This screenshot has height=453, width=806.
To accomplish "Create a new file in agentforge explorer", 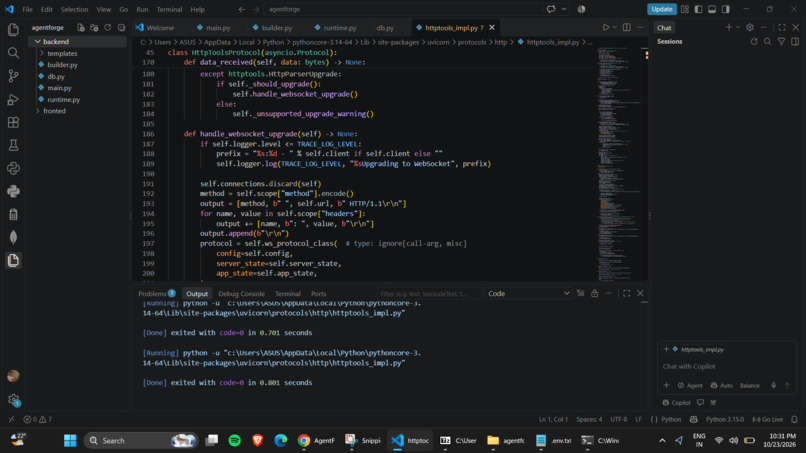I will [81, 28].
